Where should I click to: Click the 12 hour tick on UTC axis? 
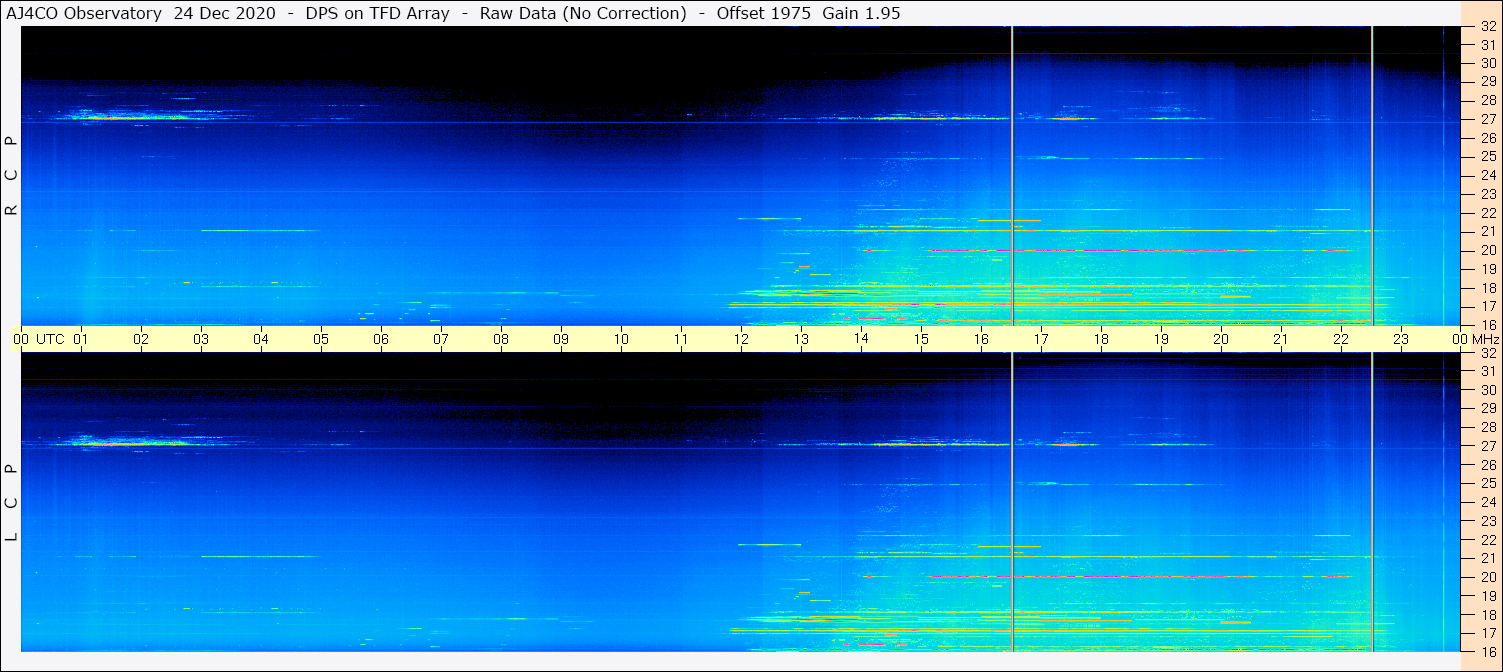pos(741,339)
